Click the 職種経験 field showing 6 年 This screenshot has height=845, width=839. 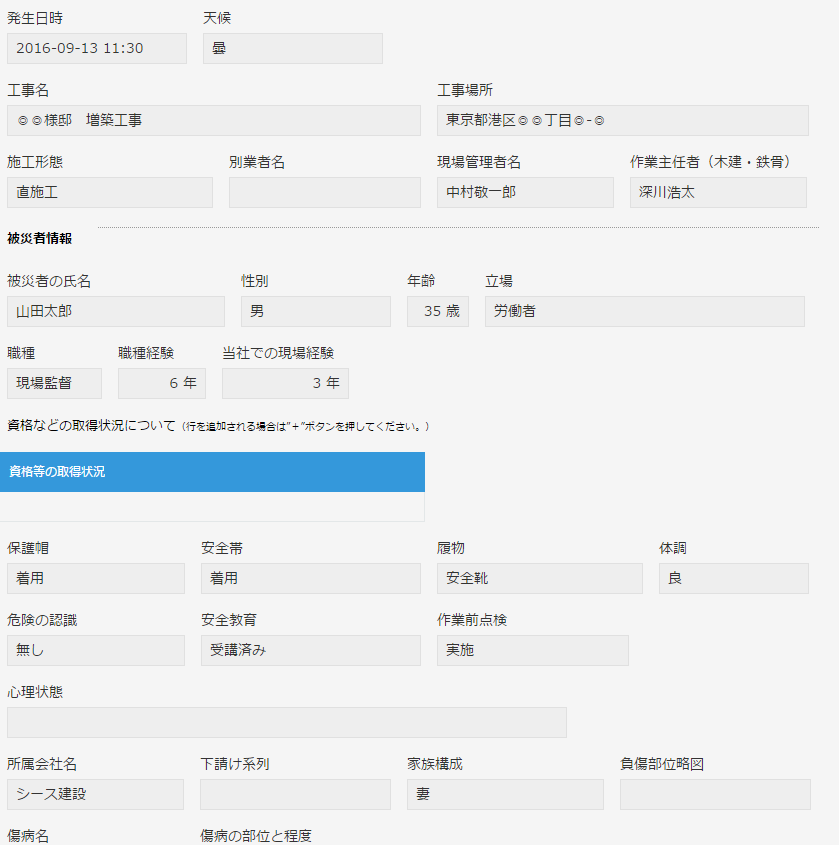click(x=162, y=383)
